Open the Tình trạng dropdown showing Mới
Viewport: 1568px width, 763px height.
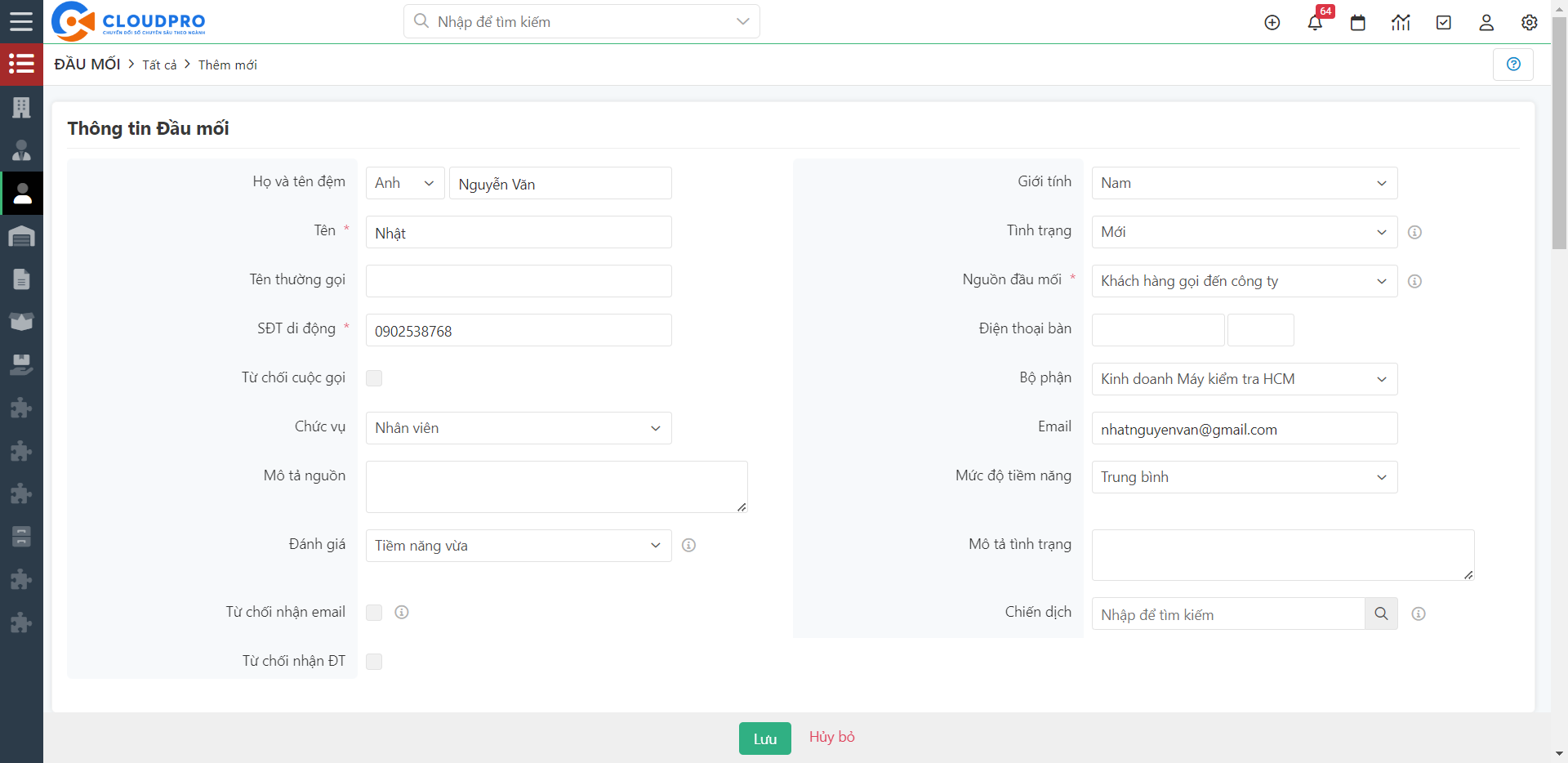pyautogui.click(x=1245, y=232)
